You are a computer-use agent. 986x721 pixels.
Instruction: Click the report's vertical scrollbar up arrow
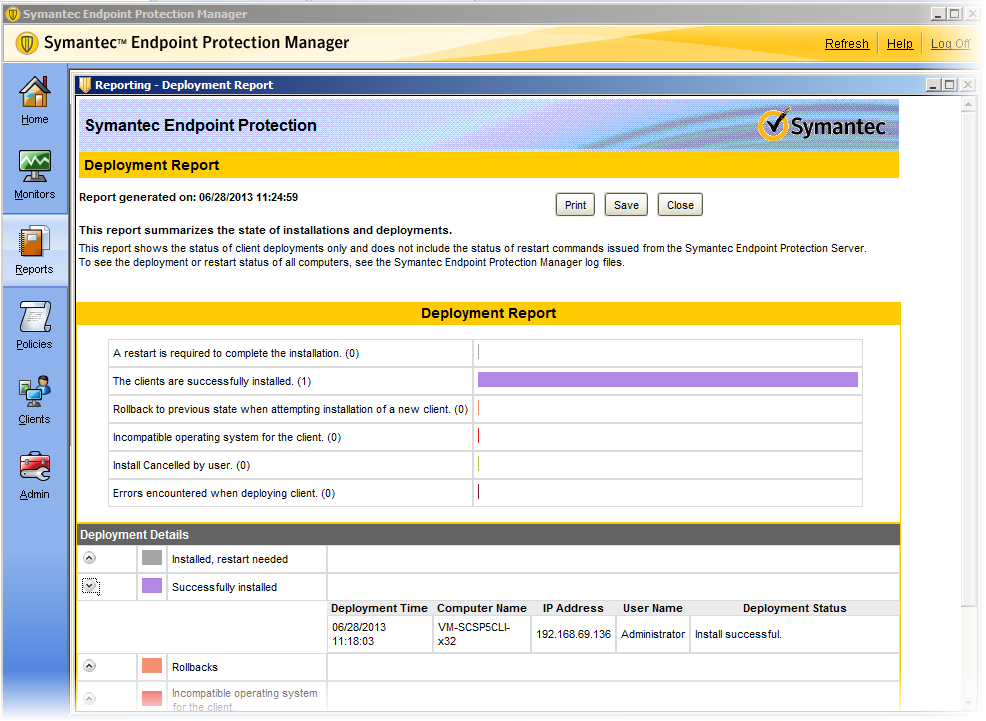[968, 105]
